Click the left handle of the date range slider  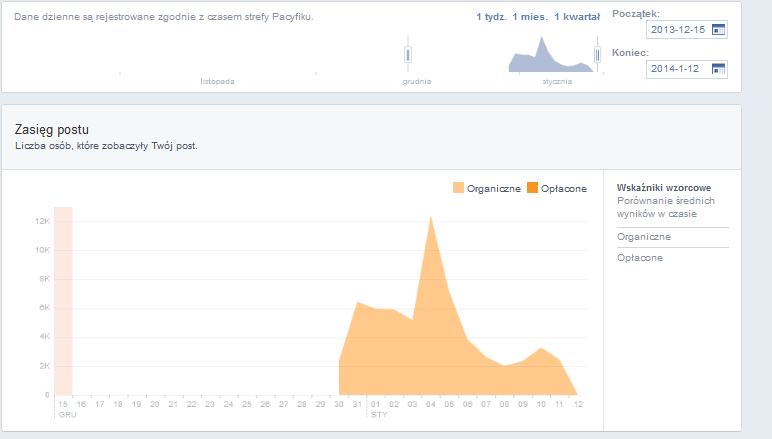pos(408,54)
